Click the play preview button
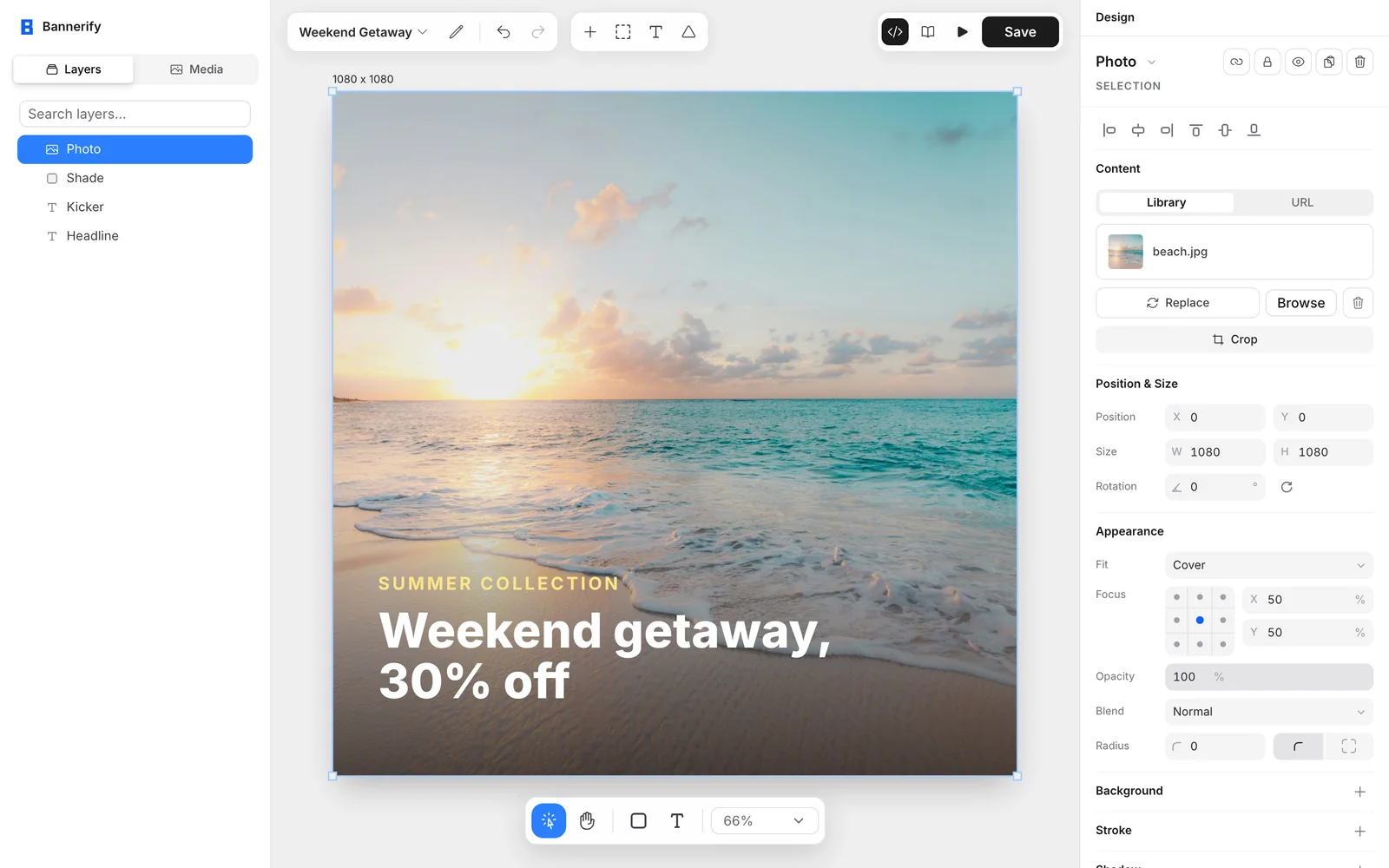This screenshot has height=868, width=1389. [x=962, y=32]
